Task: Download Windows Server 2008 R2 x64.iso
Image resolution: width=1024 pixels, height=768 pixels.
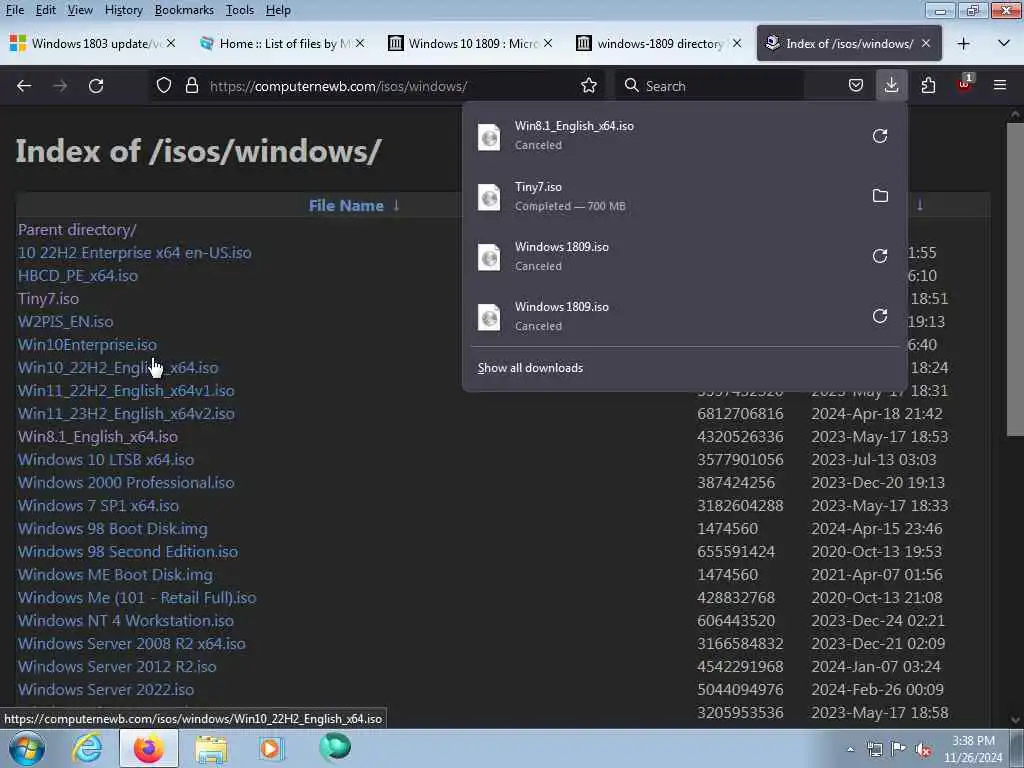Action: point(131,643)
